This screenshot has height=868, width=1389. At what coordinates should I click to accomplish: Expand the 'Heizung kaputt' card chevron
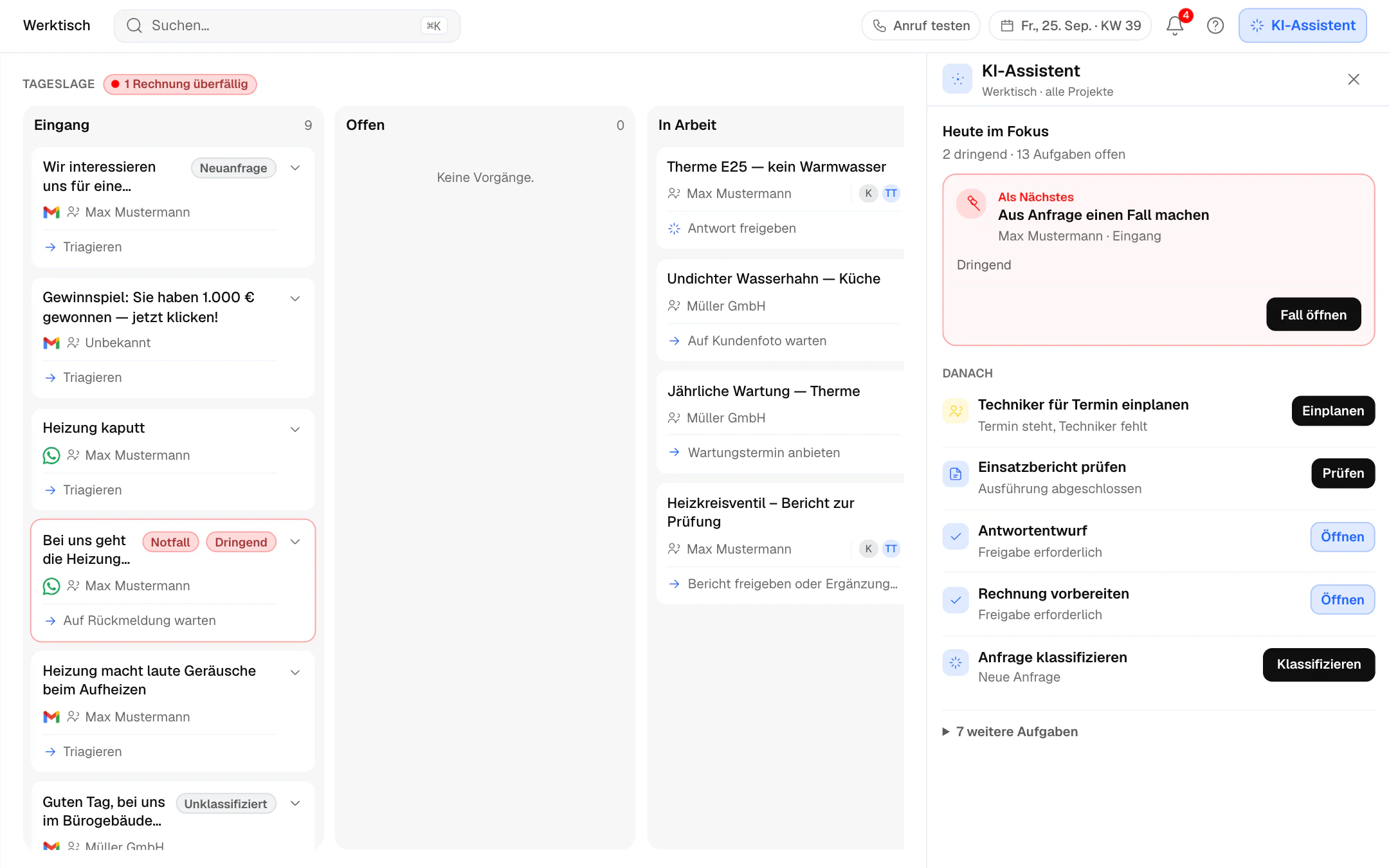(295, 429)
